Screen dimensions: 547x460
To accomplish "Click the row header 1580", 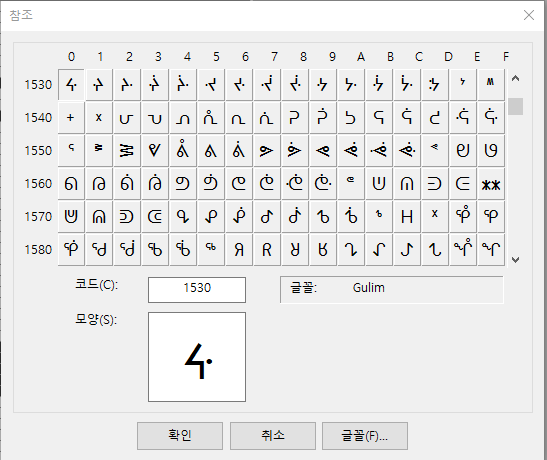I will (x=38, y=250).
